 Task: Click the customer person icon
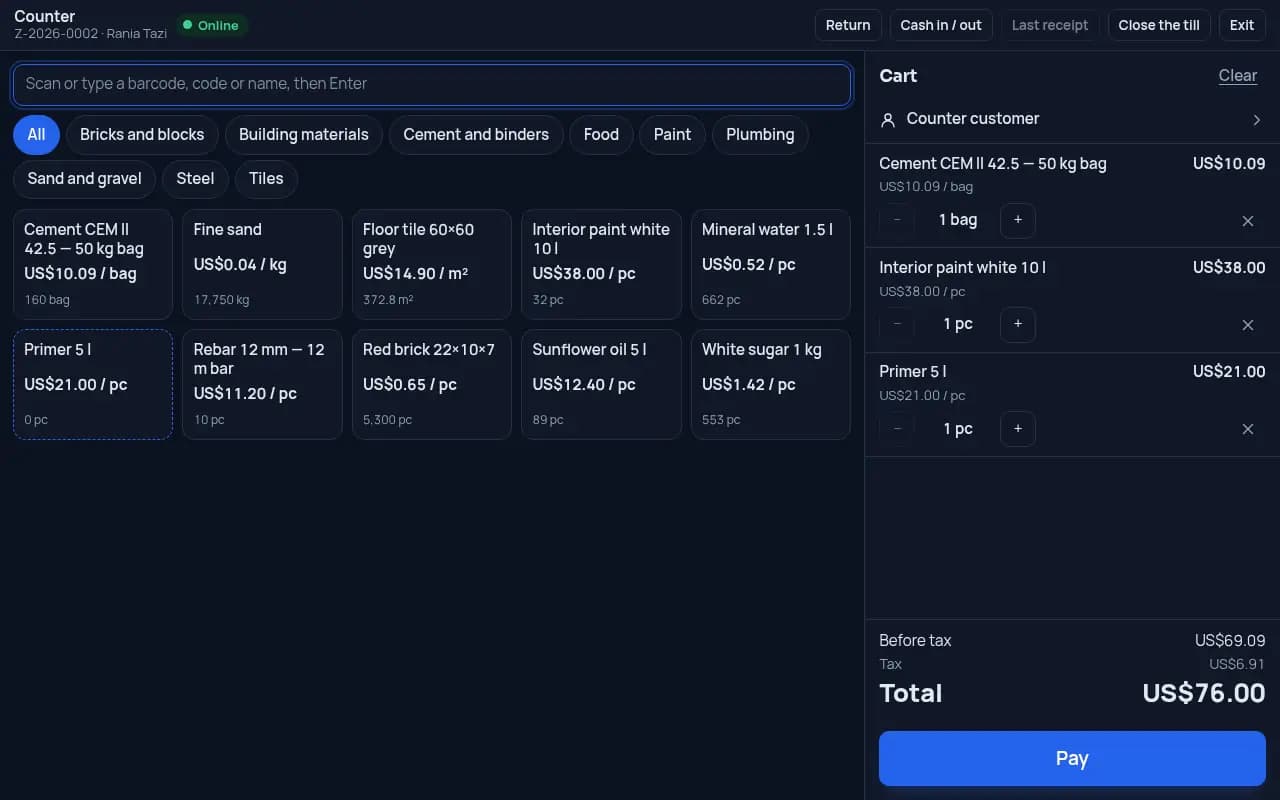(x=887, y=120)
